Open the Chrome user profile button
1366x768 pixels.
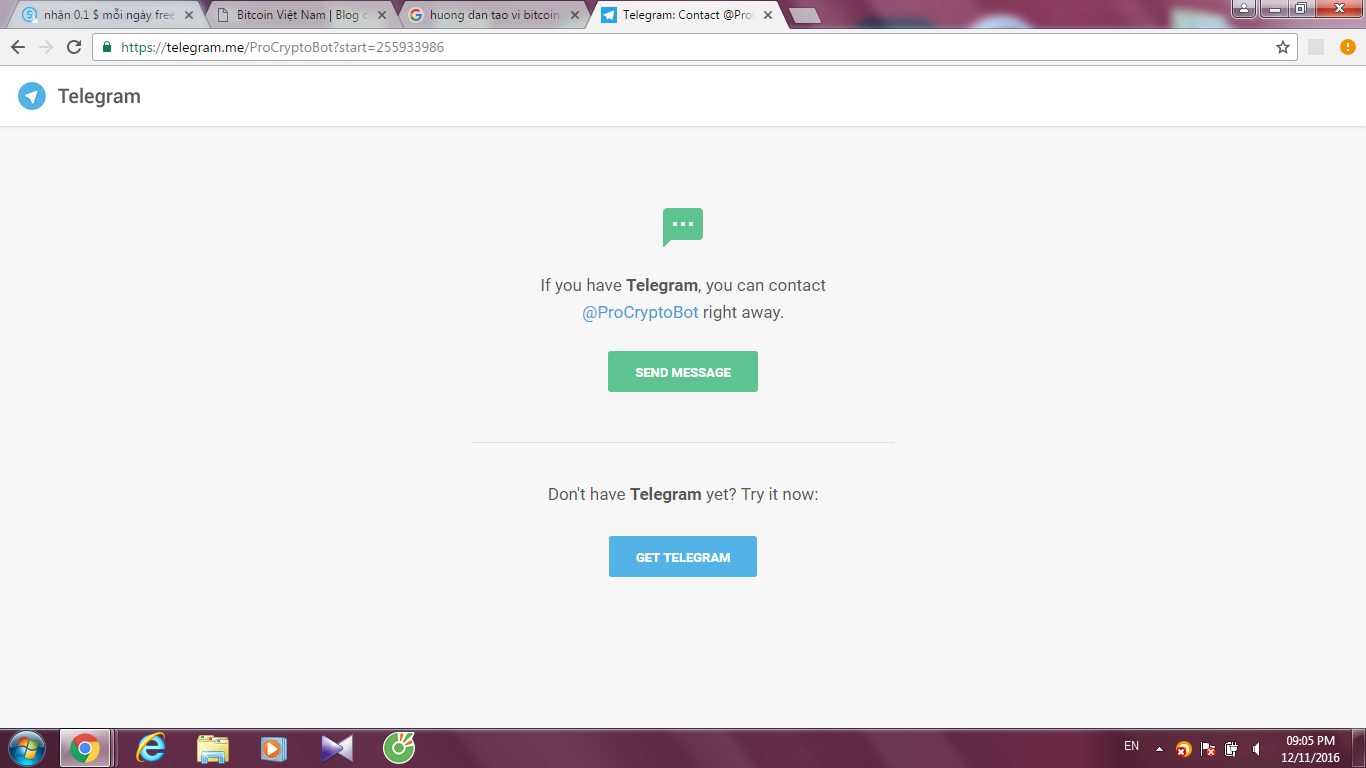(1244, 8)
